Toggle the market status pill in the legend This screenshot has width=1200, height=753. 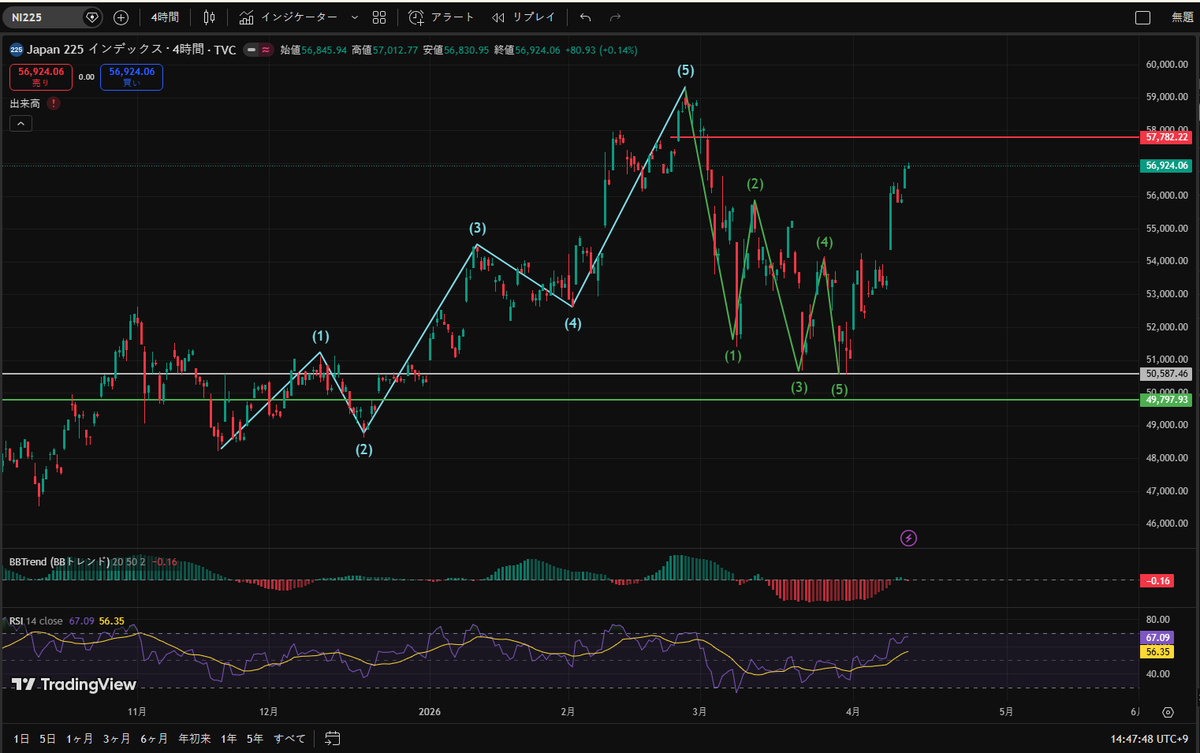coord(259,49)
